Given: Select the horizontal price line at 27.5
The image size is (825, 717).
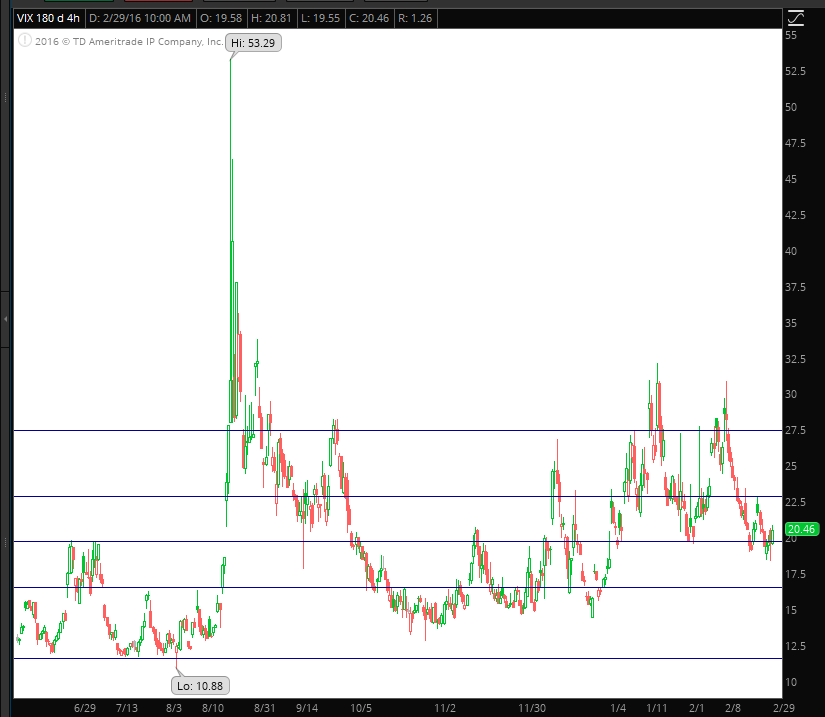Looking at the screenshot, I should click(398, 431).
